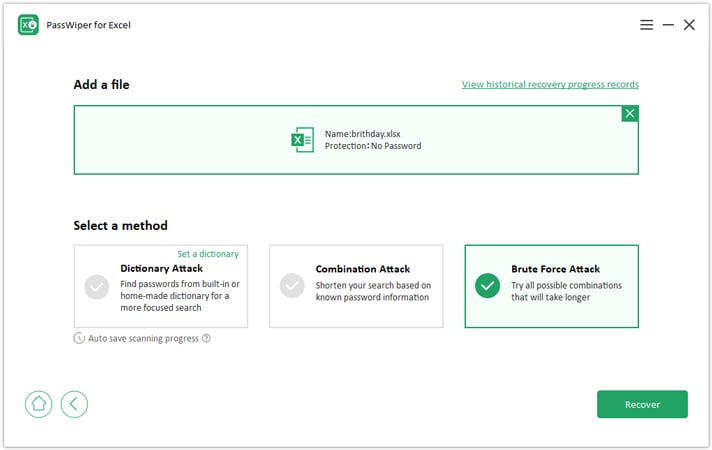This screenshot has height=450, width=712.
Task: Go to home screen icon
Action: (x=39, y=404)
